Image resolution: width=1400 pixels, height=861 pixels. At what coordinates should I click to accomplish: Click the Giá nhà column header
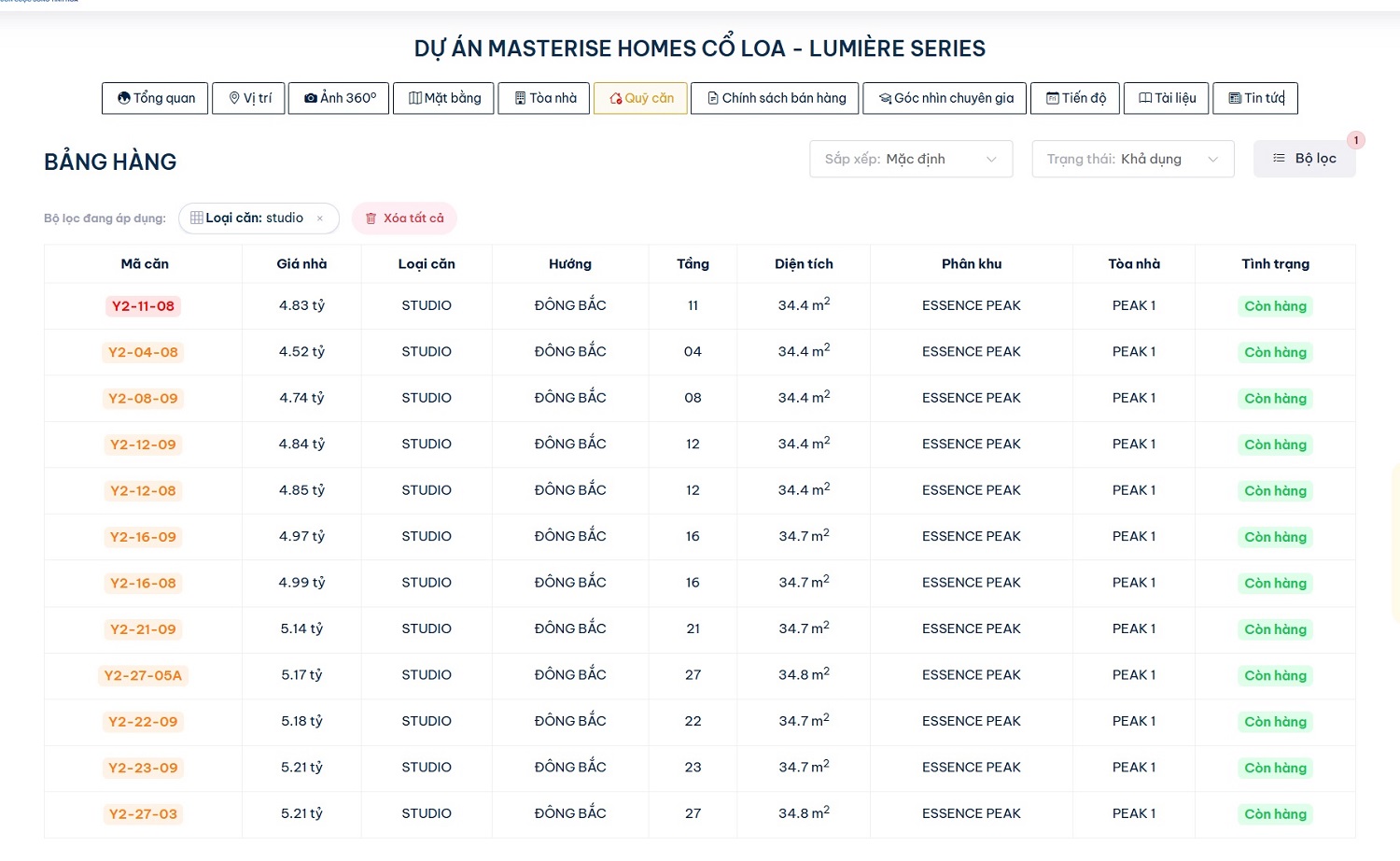click(x=301, y=264)
